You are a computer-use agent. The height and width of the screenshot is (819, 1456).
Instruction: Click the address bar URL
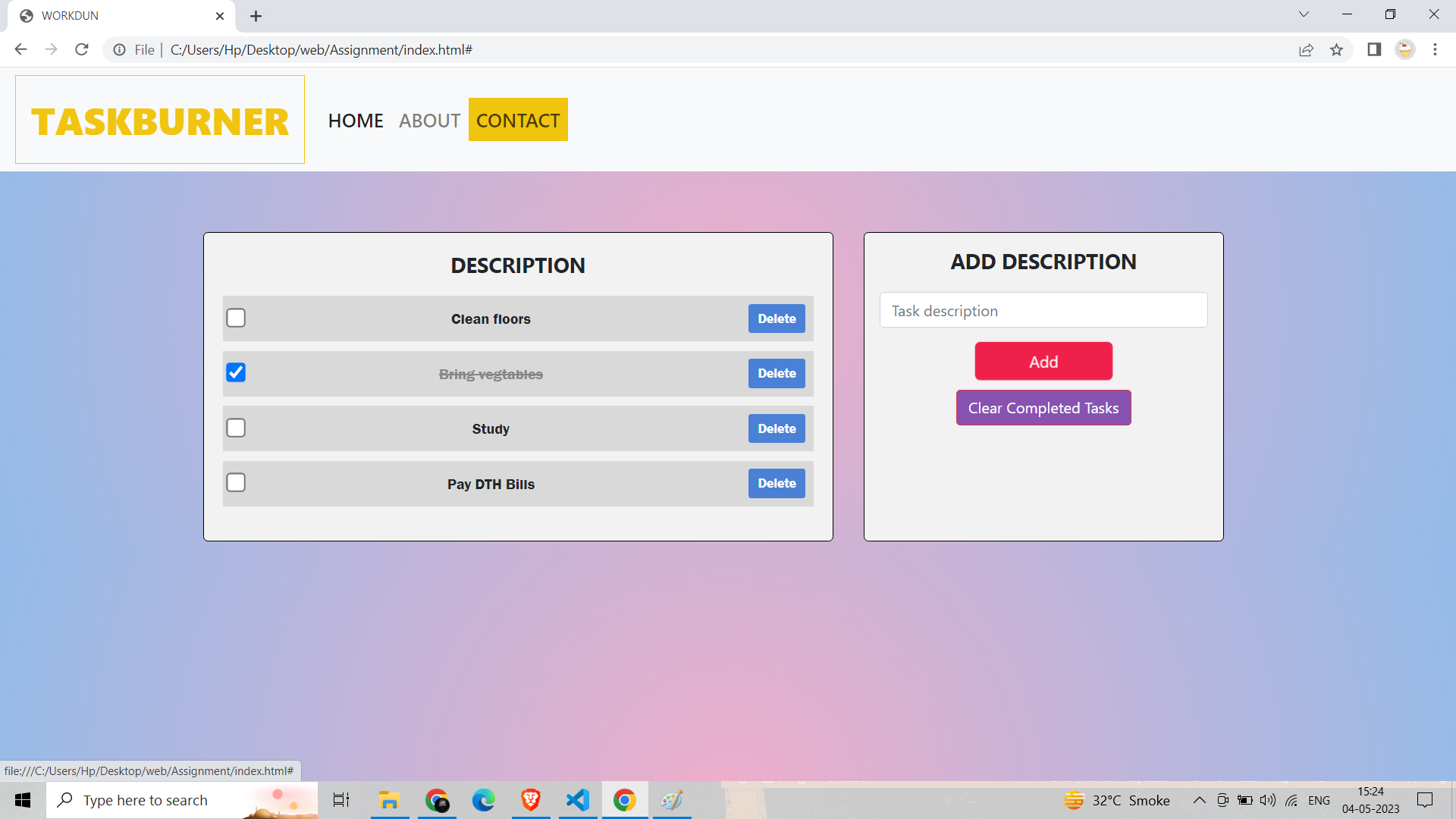point(321,49)
